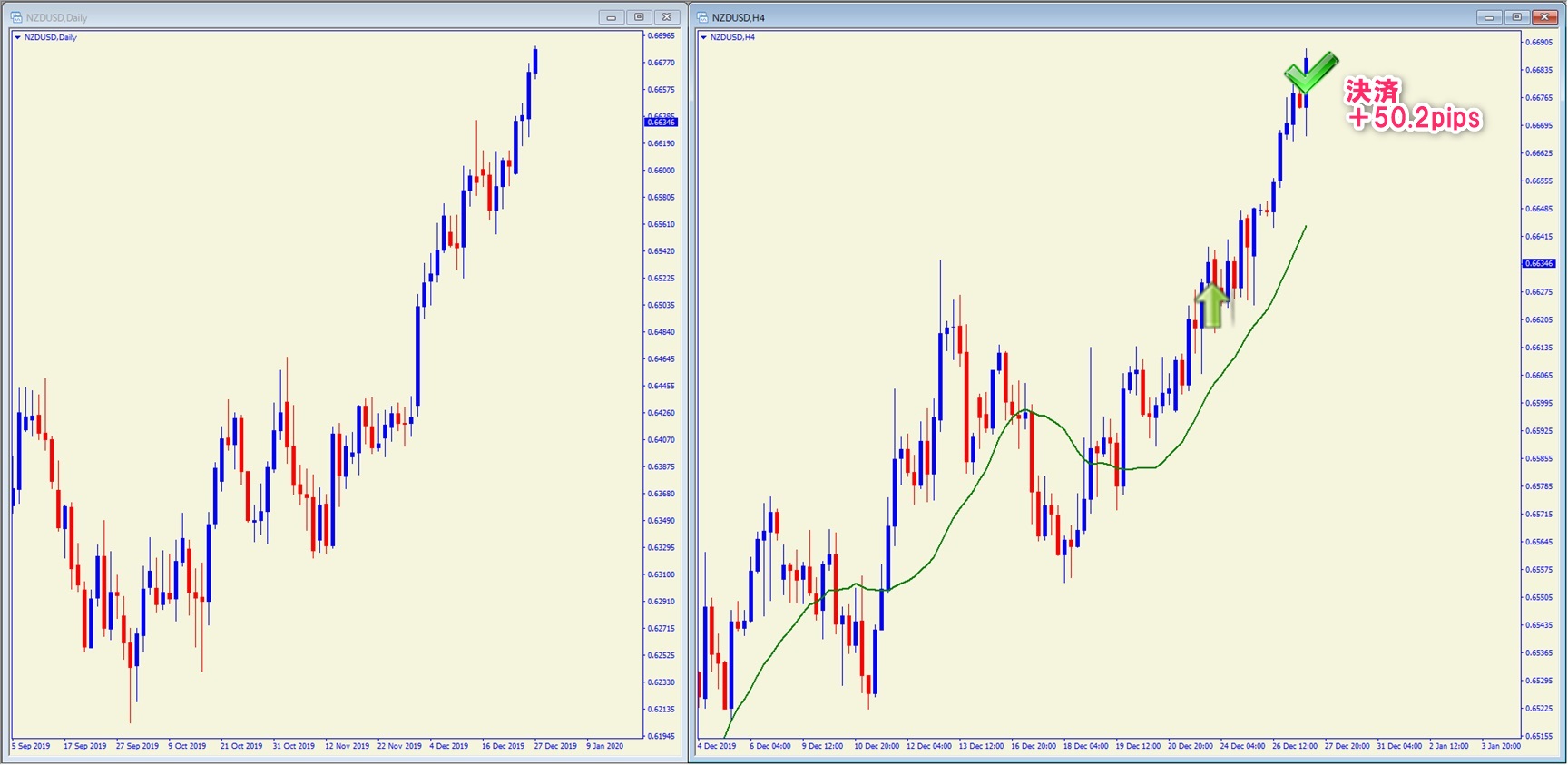Click the 9 Oct 2019 date label
Image resolution: width=1568 pixels, height=765 pixels.
click(x=187, y=746)
